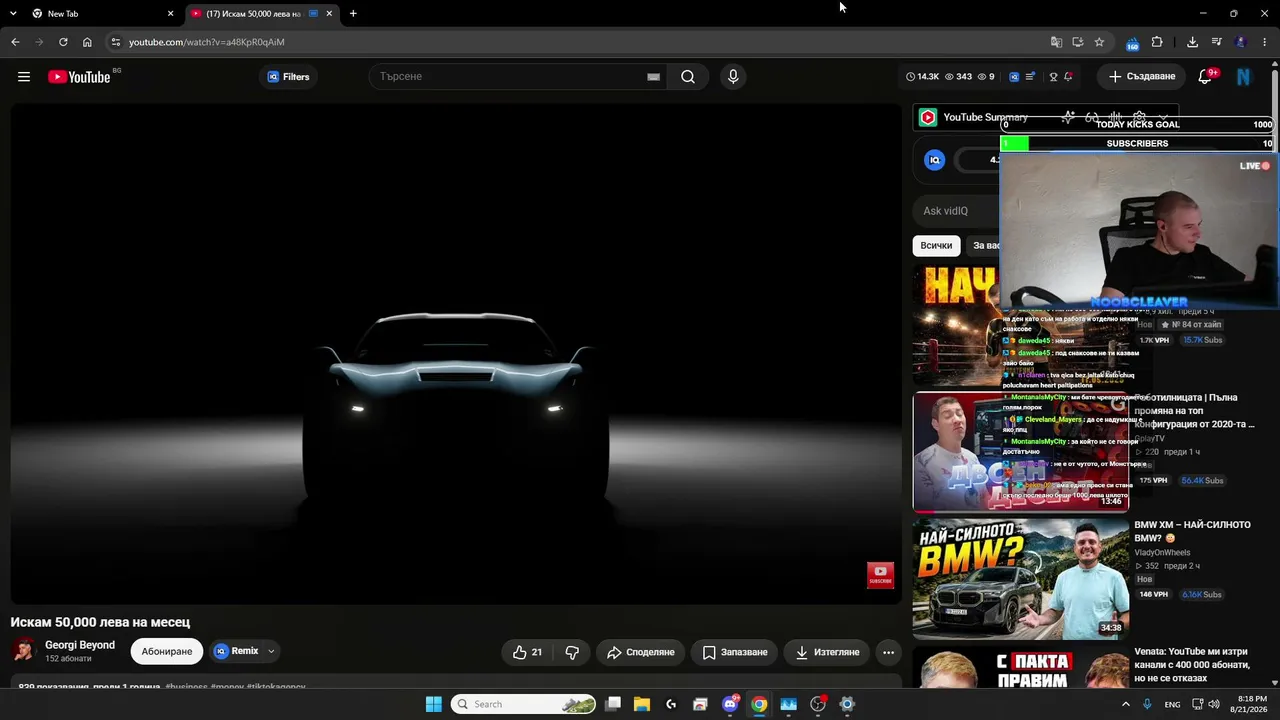Open the media controls icon
The height and width of the screenshot is (720, 1280).
(x=1217, y=42)
